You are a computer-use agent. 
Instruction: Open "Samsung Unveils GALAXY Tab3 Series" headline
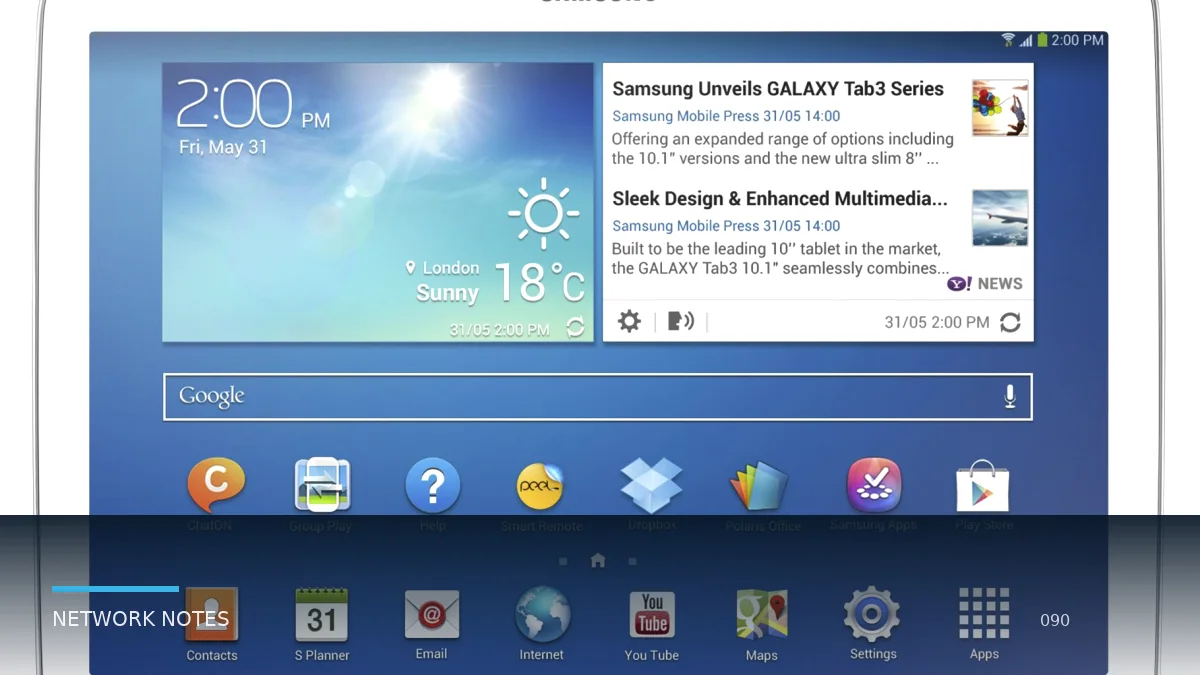click(778, 89)
